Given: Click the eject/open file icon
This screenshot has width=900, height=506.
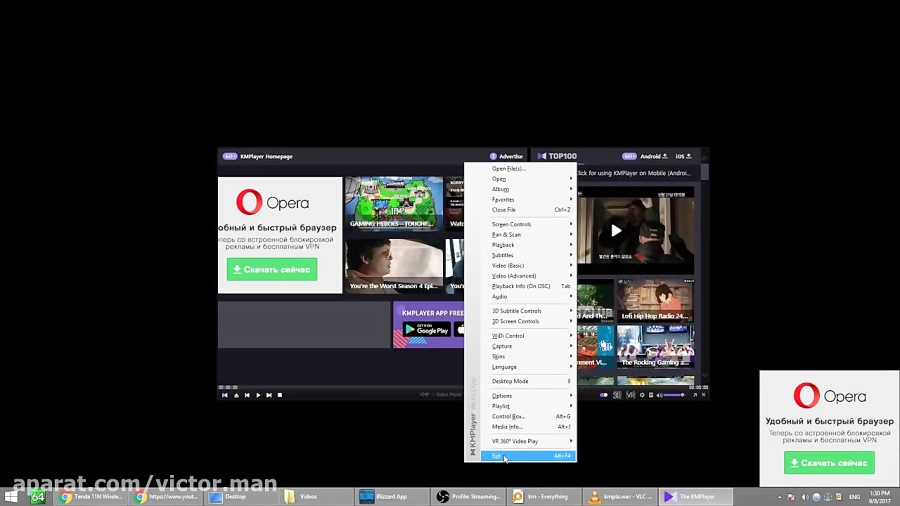Looking at the screenshot, I should [x=236, y=395].
